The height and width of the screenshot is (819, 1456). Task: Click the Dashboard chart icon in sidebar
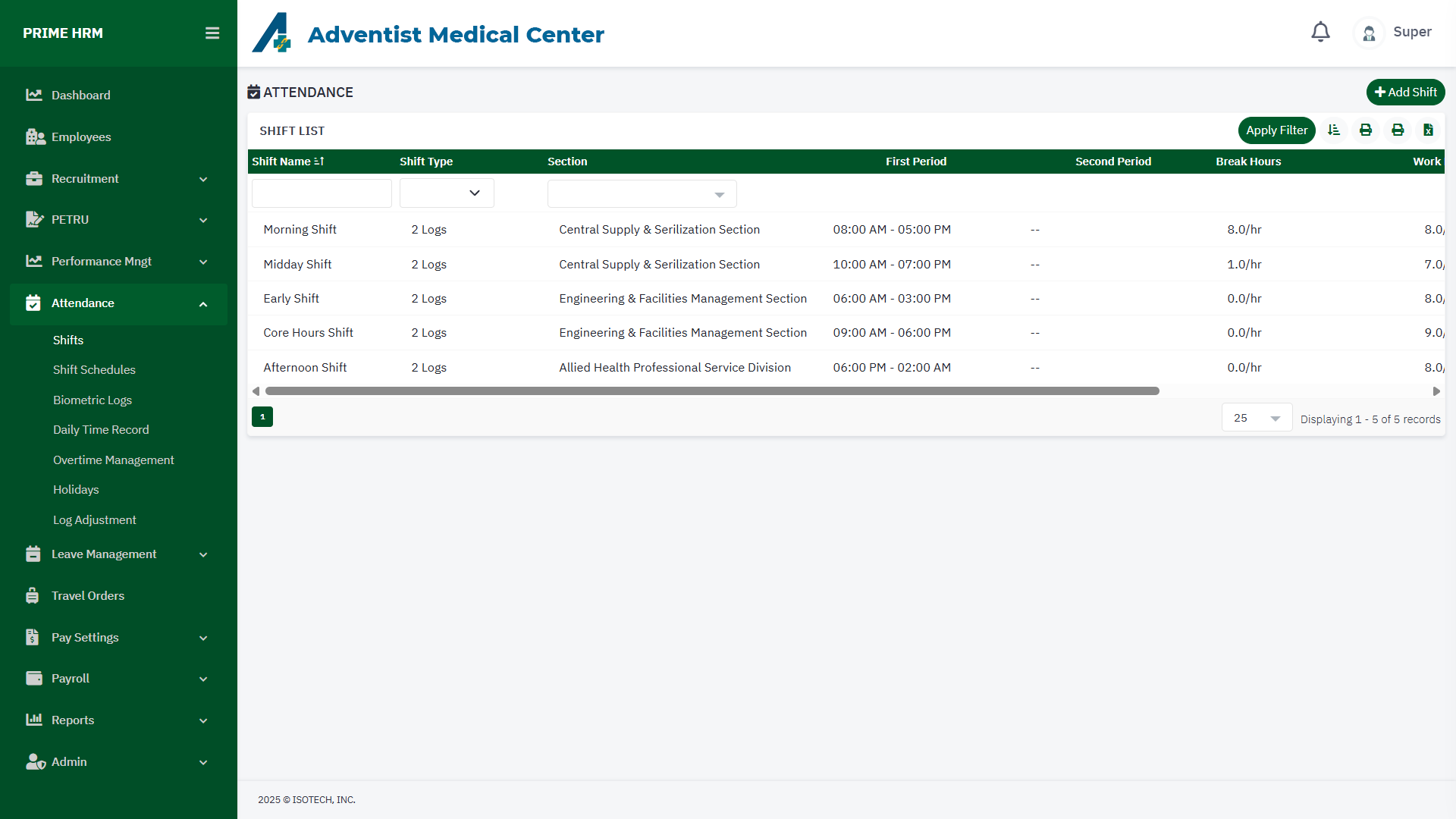pos(33,95)
